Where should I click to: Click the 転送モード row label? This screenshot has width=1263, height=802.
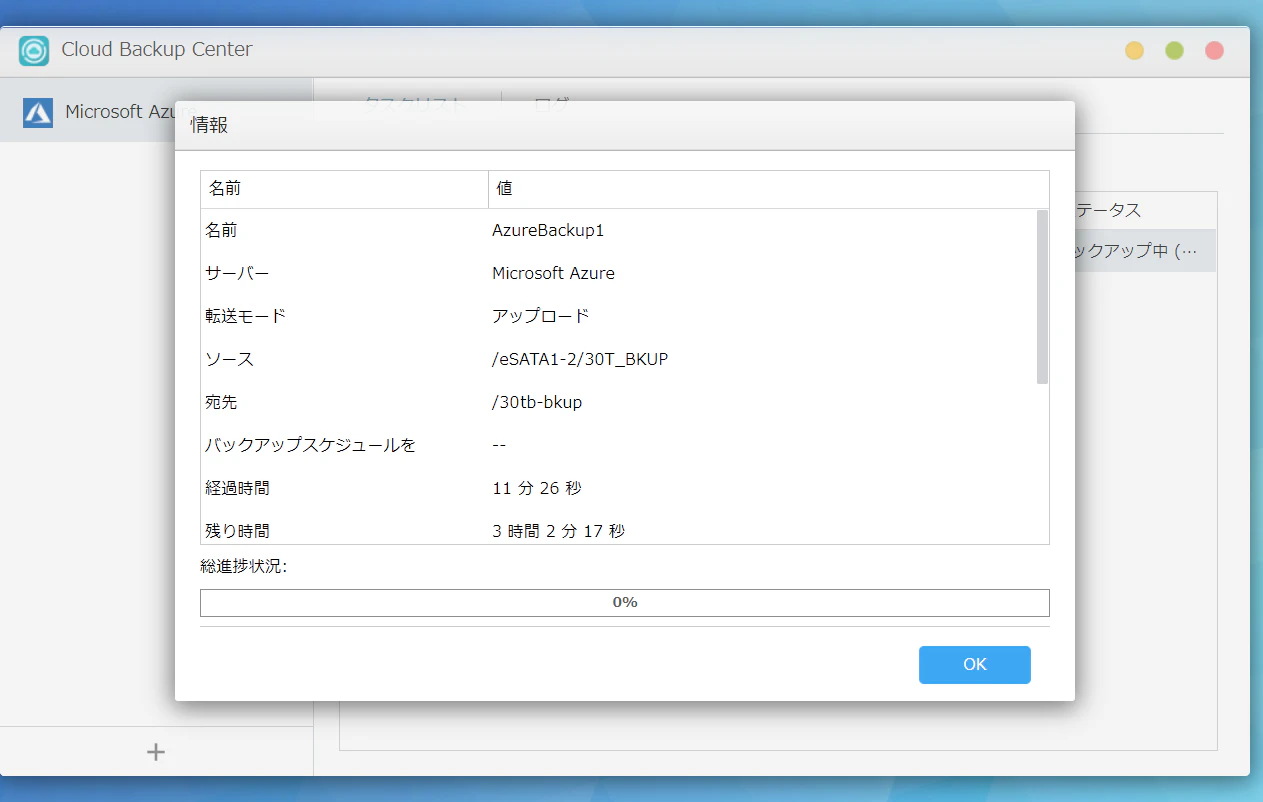[x=245, y=316]
